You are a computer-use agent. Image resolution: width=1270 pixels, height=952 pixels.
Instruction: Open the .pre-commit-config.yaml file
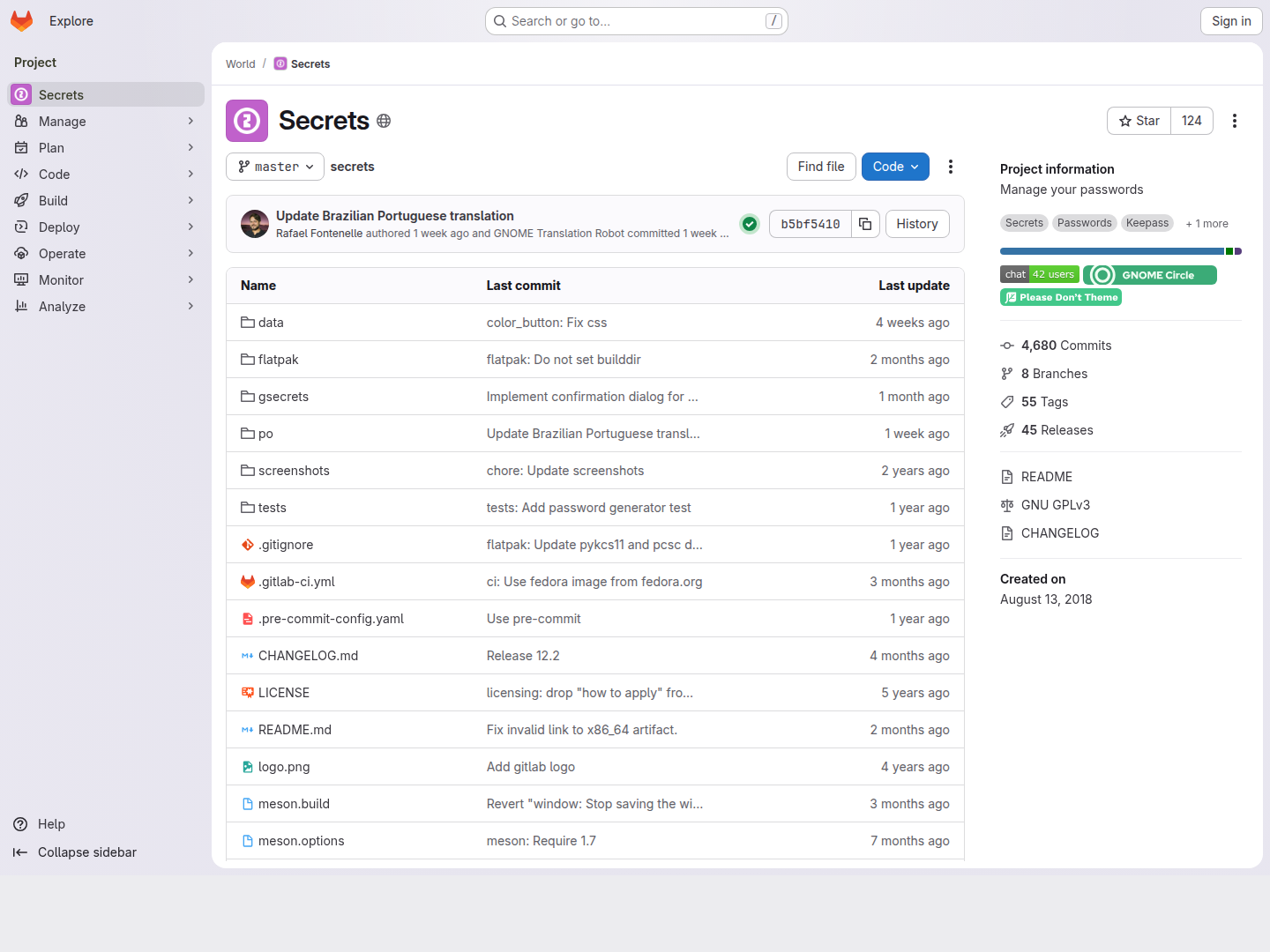coord(331,619)
